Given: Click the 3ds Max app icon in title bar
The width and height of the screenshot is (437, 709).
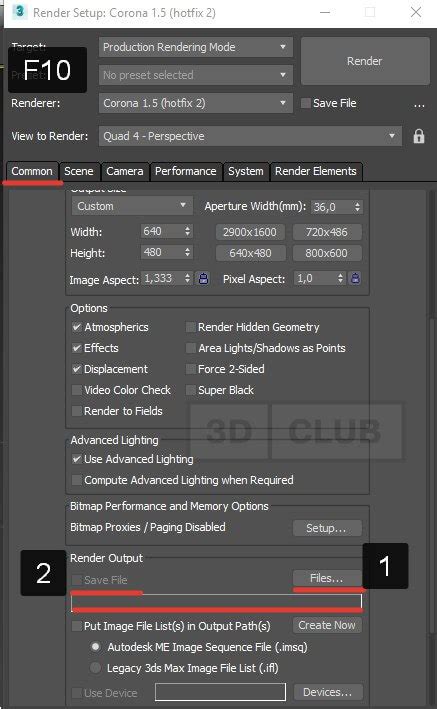Looking at the screenshot, I should click(19, 11).
